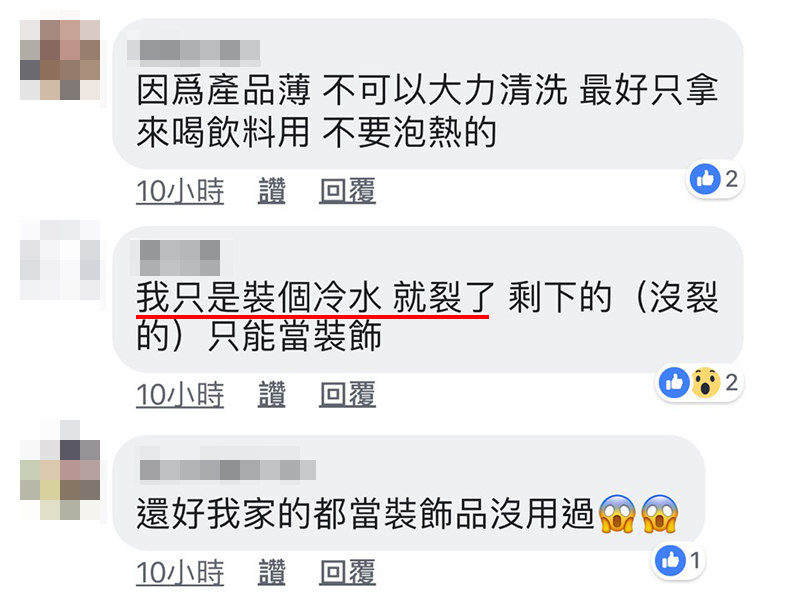800x598 pixels.
Task: Reply to the cold water cracked comment
Action: coord(347,394)
